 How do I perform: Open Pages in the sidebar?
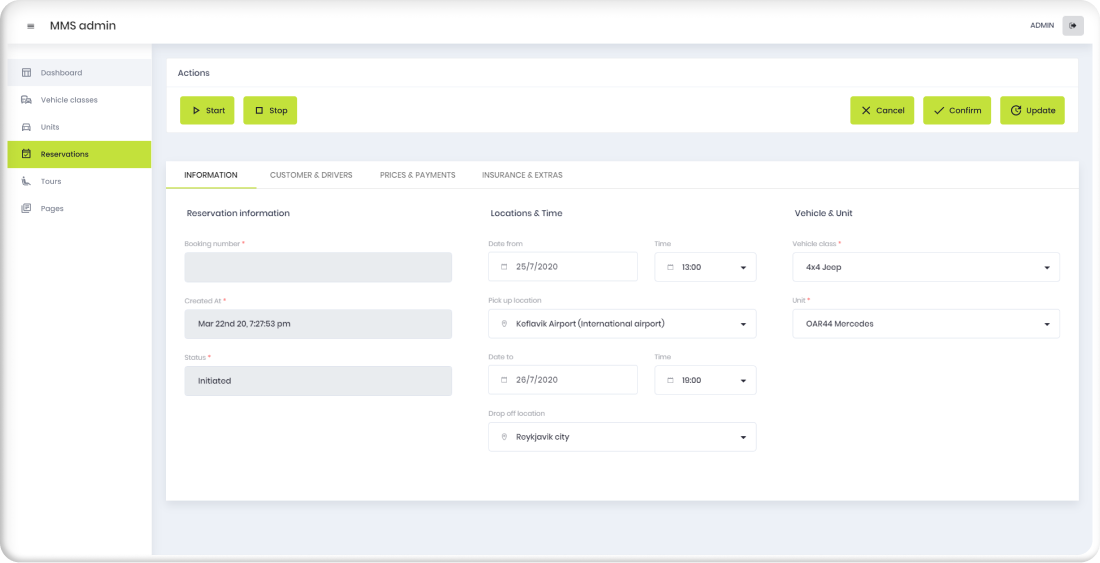coord(52,209)
